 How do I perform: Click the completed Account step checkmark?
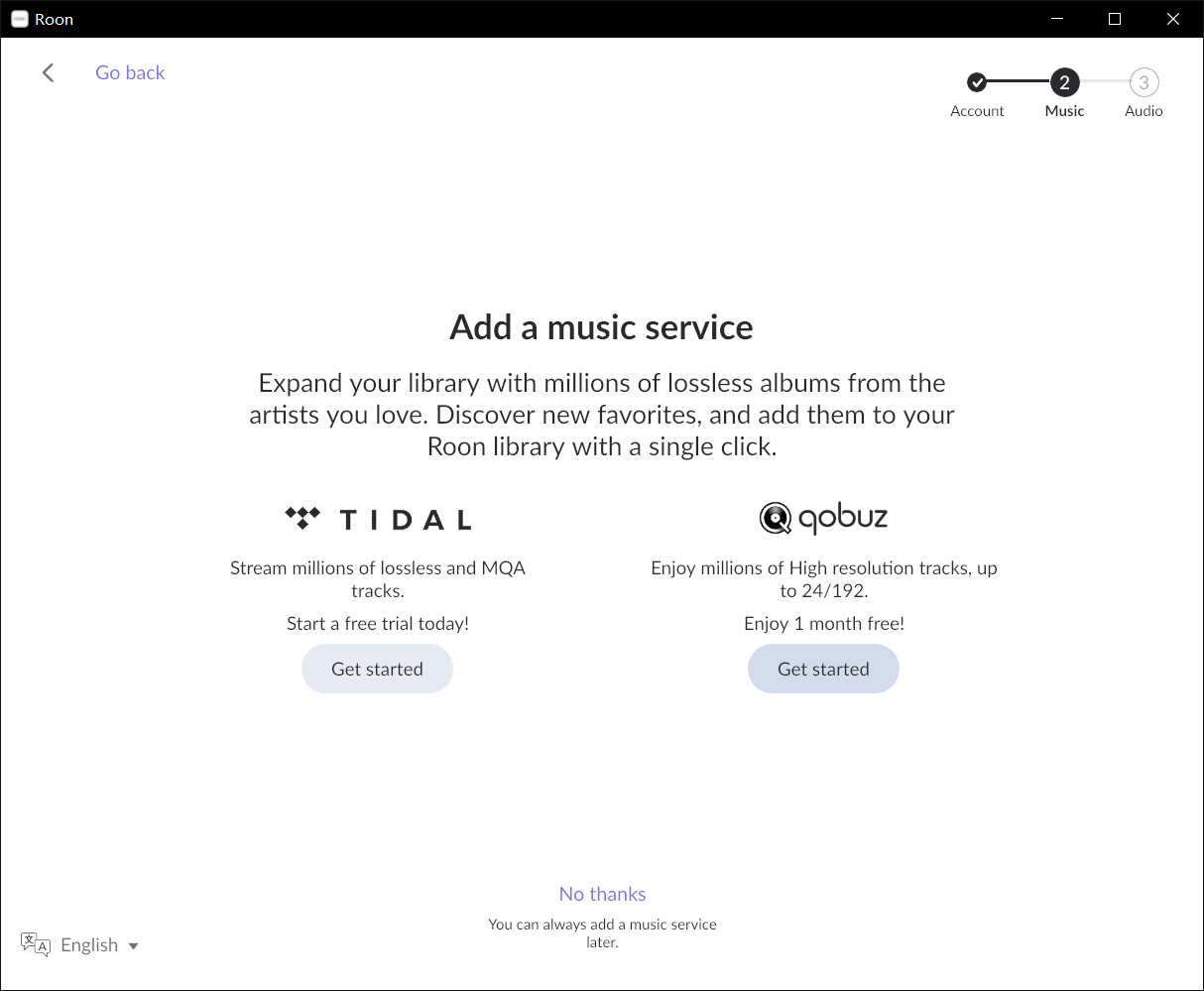[x=977, y=82]
